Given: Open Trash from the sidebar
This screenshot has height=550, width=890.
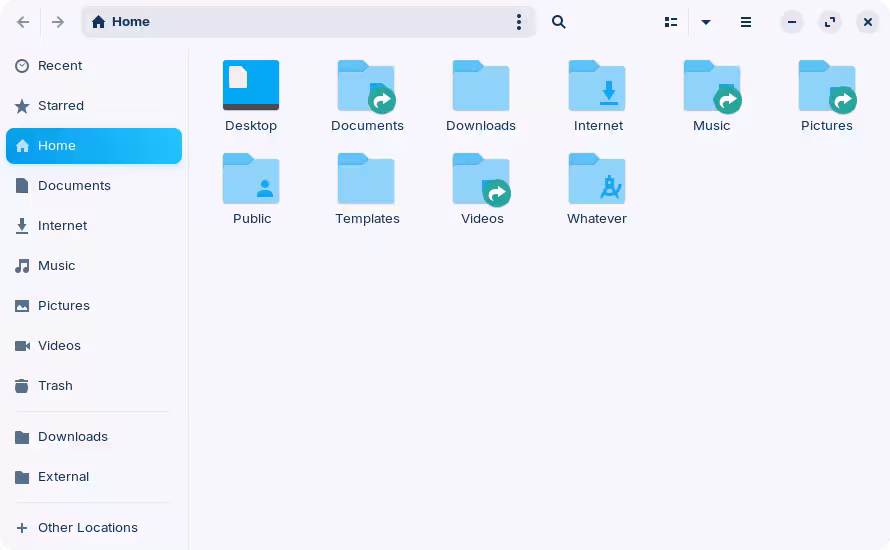Looking at the screenshot, I should pyautogui.click(x=55, y=386).
